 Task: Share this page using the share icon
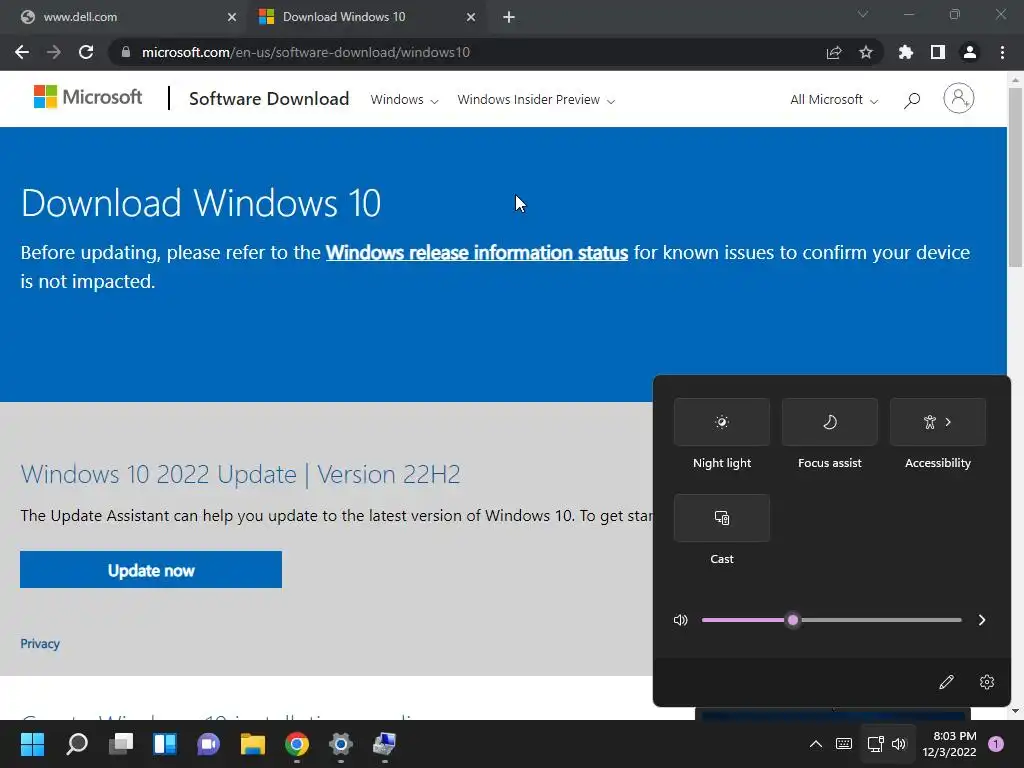click(833, 52)
